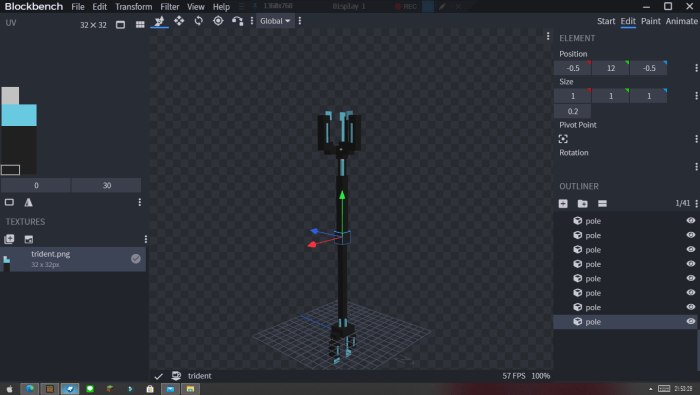
Task: Click the model format icon beside trident
Action: click(176, 376)
